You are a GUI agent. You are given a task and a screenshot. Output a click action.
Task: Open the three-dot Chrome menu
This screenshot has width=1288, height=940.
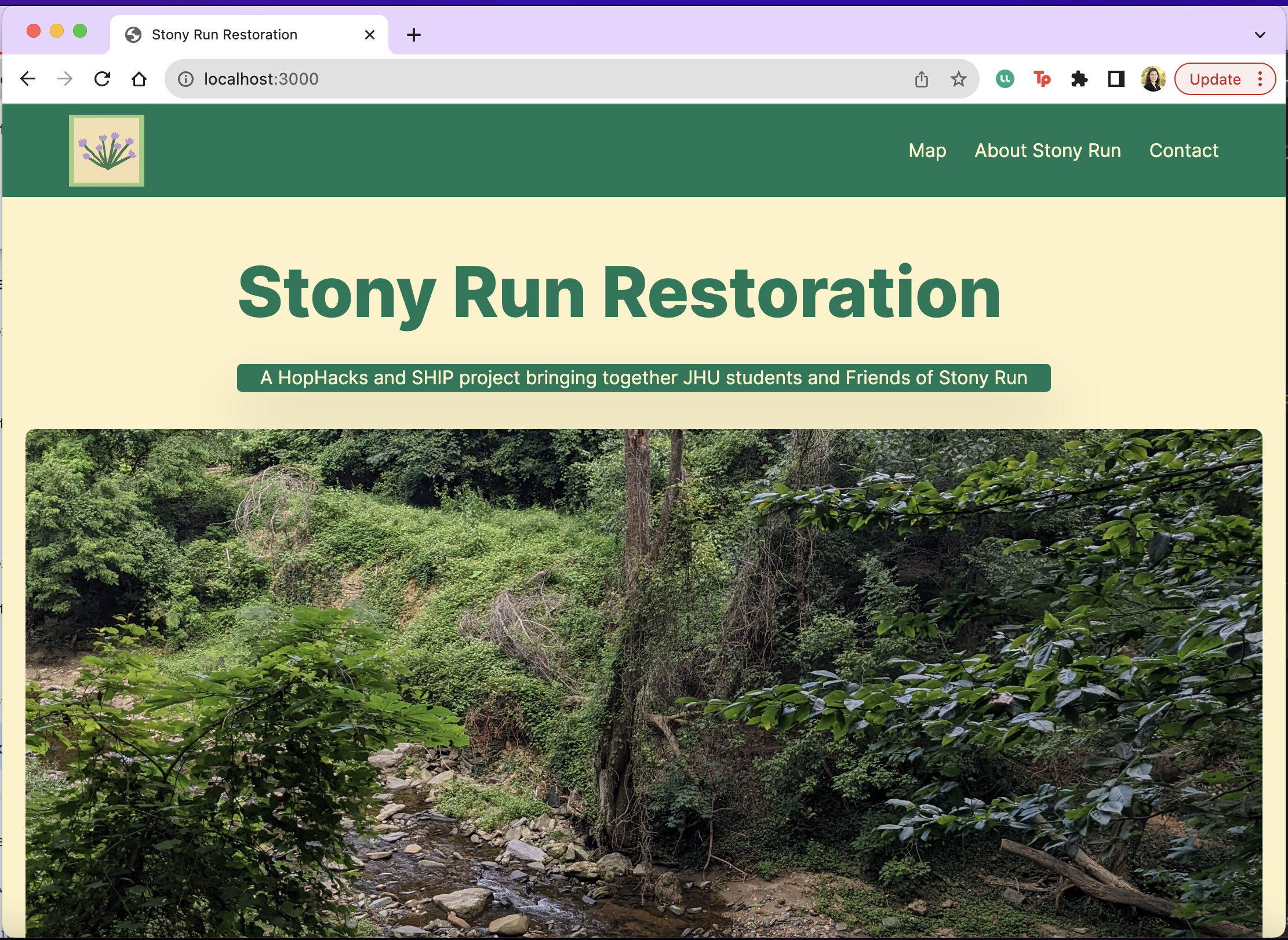1260,79
